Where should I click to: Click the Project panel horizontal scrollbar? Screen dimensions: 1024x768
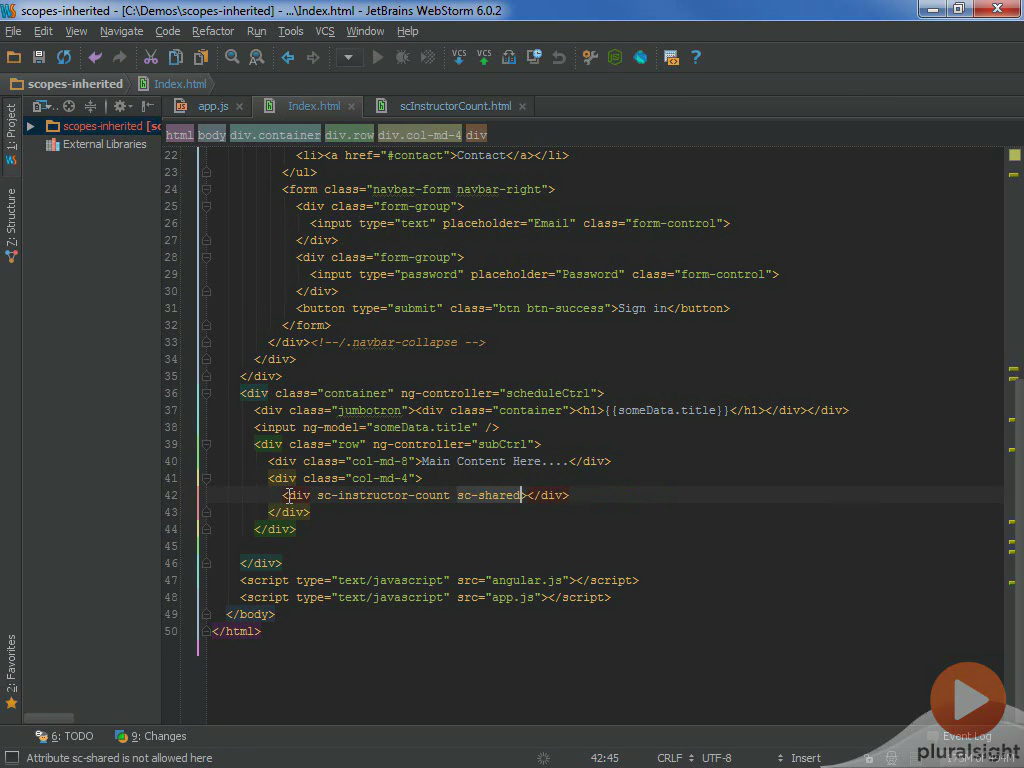pyautogui.click(x=50, y=718)
